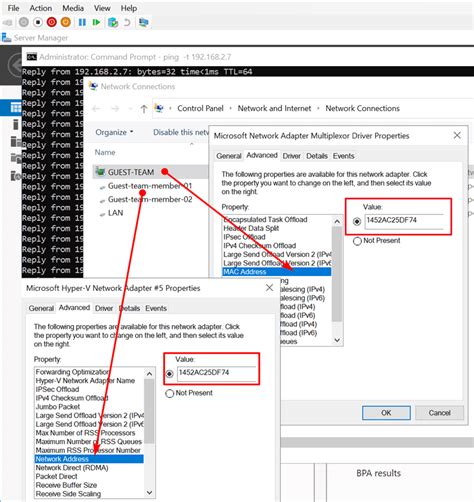Screen dimensions: 474x502
Task: Select Not Present radio in Hyper-V Adapter Properties
Action: click(x=170, y=393)
